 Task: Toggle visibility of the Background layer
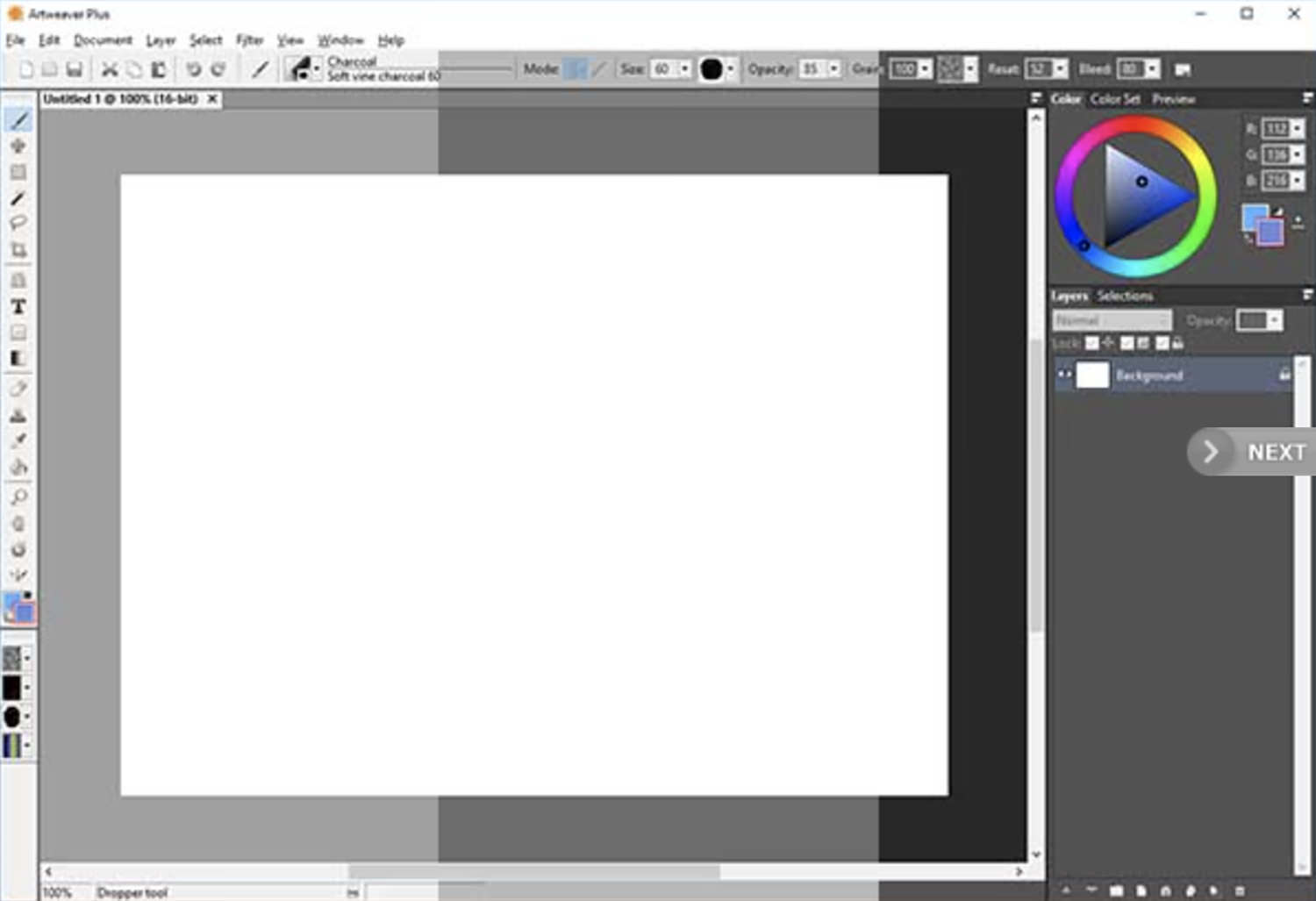pyautogui.click(x=1064, y=375)
